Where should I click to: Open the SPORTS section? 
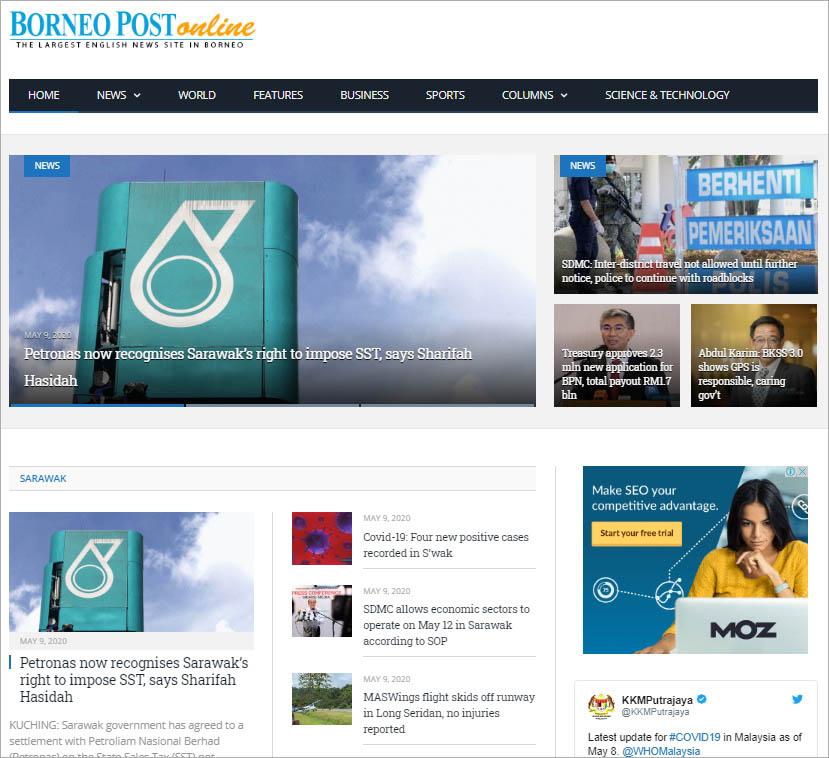445,95
